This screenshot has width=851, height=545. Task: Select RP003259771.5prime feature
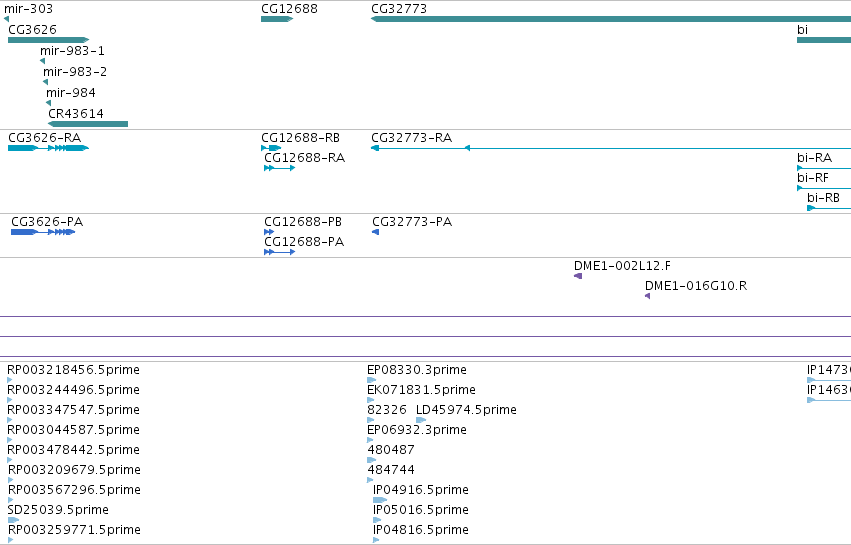pyautogui.click(x=74, y=530)
